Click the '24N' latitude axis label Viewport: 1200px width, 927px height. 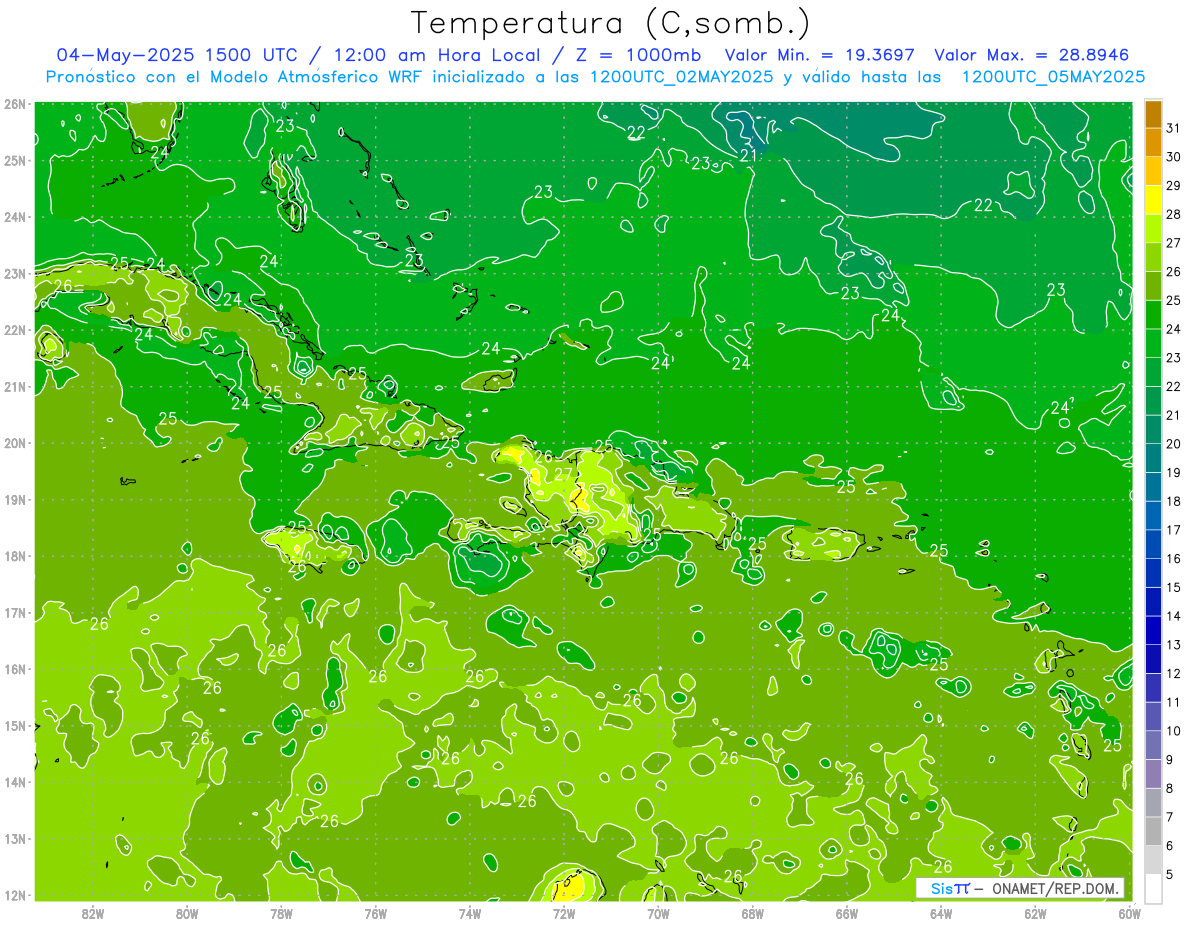click(x=15, y=217)
